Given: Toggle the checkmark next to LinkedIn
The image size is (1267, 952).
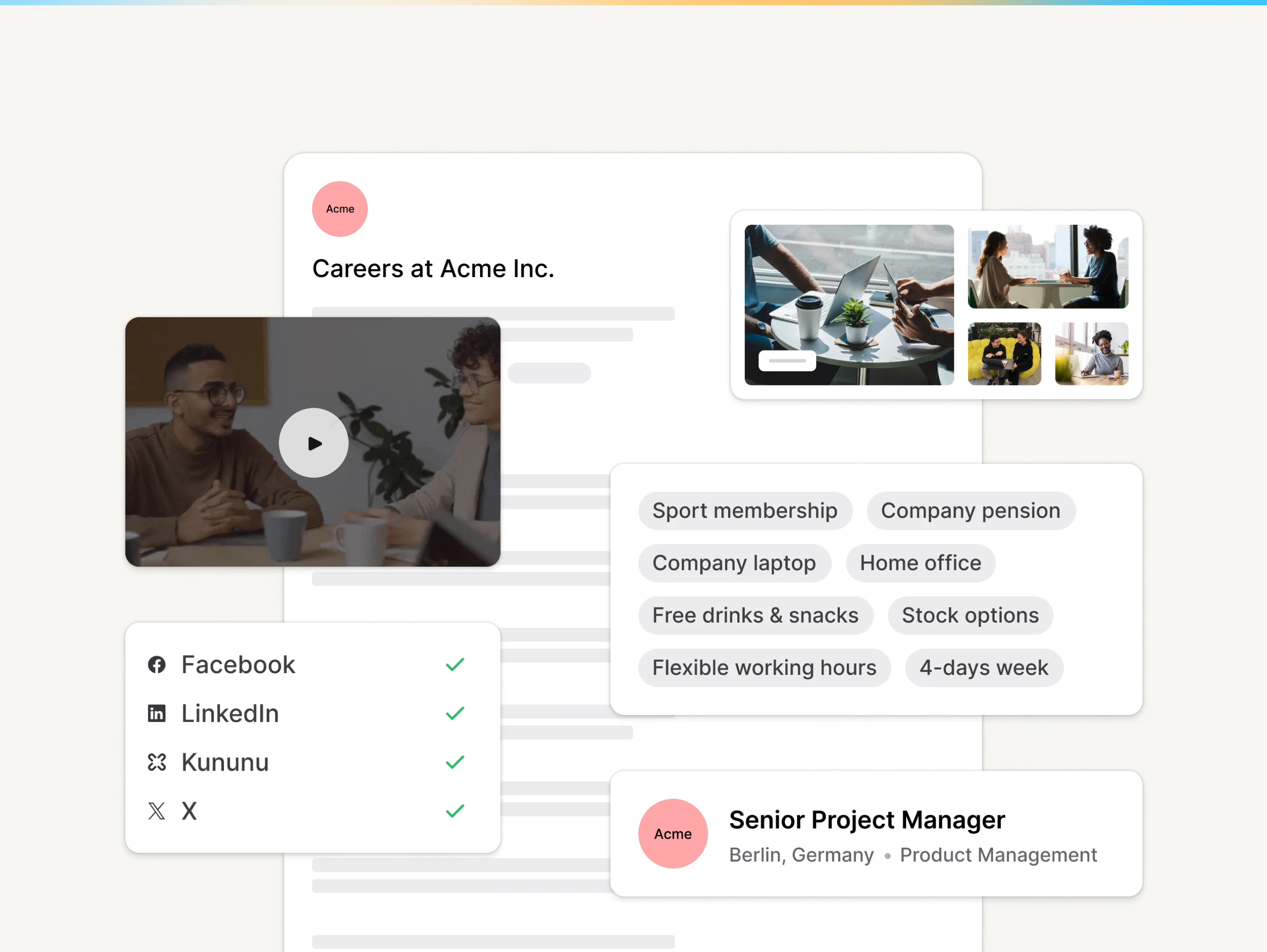Looking at the screenshot, I should [x=455, y=713].
